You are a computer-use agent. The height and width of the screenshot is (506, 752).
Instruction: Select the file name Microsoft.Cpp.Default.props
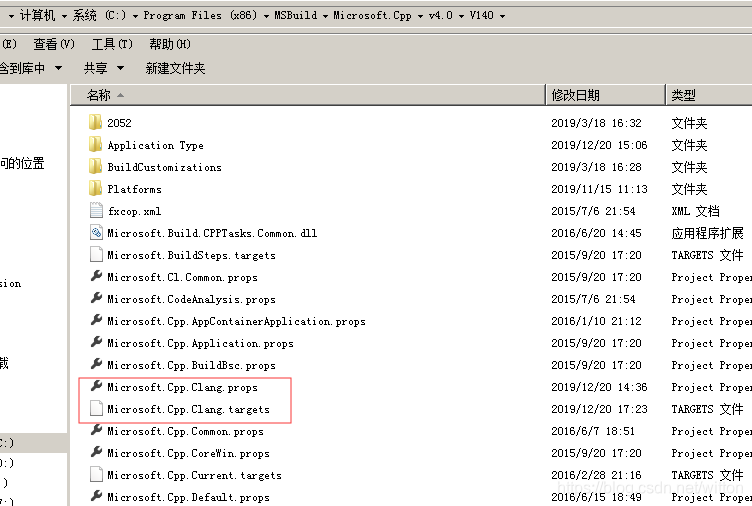(x=188, y=497)
